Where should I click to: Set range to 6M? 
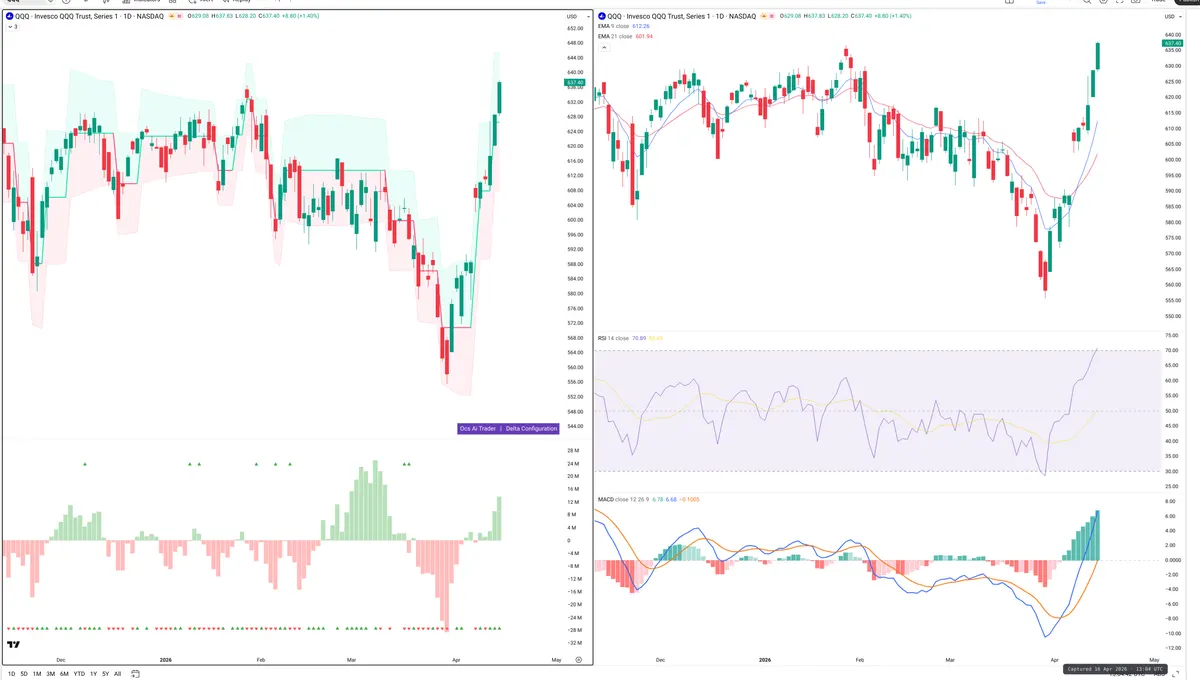click(x=64, y=674)
